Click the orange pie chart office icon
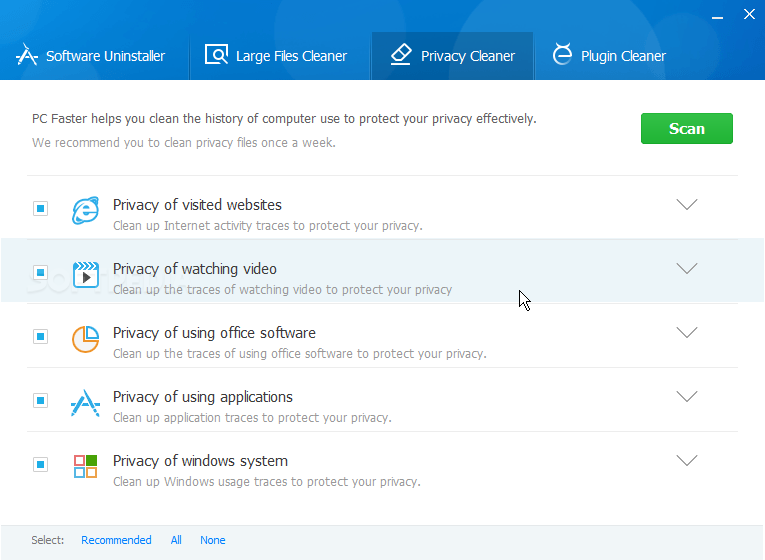The image size is (765, 560). 85,339
